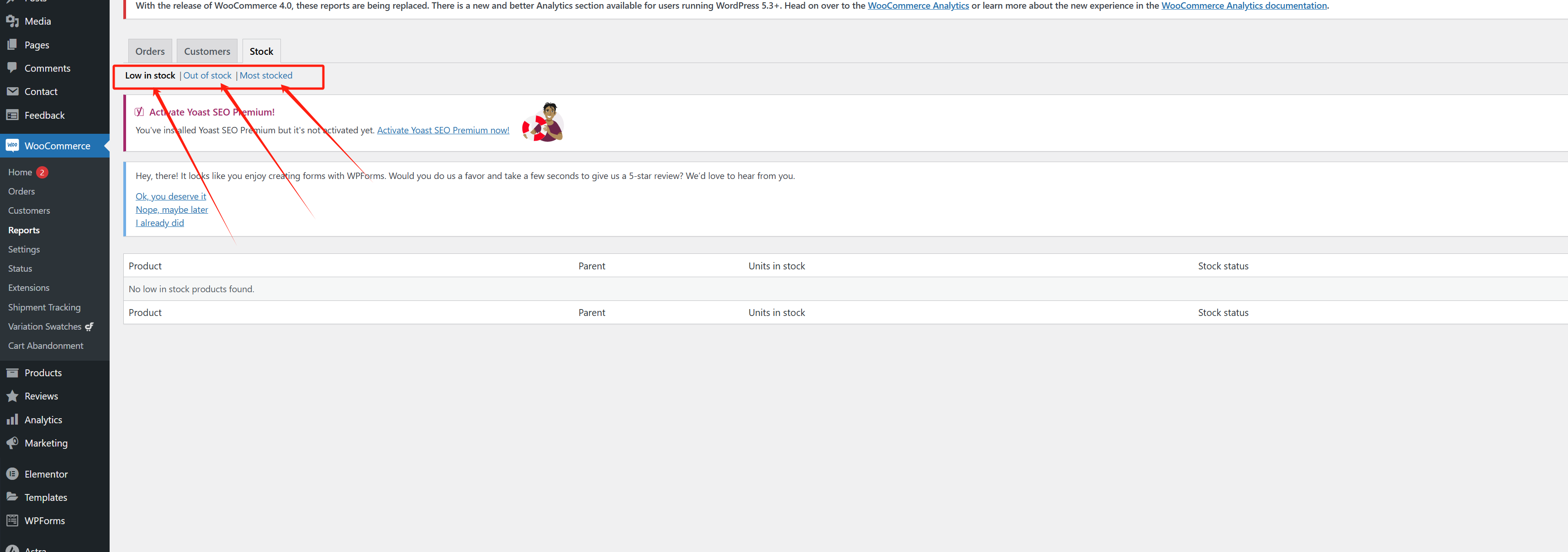Open the Feedback icon
The height and width of the screenshot is (552, 1568).
point(13,115)
